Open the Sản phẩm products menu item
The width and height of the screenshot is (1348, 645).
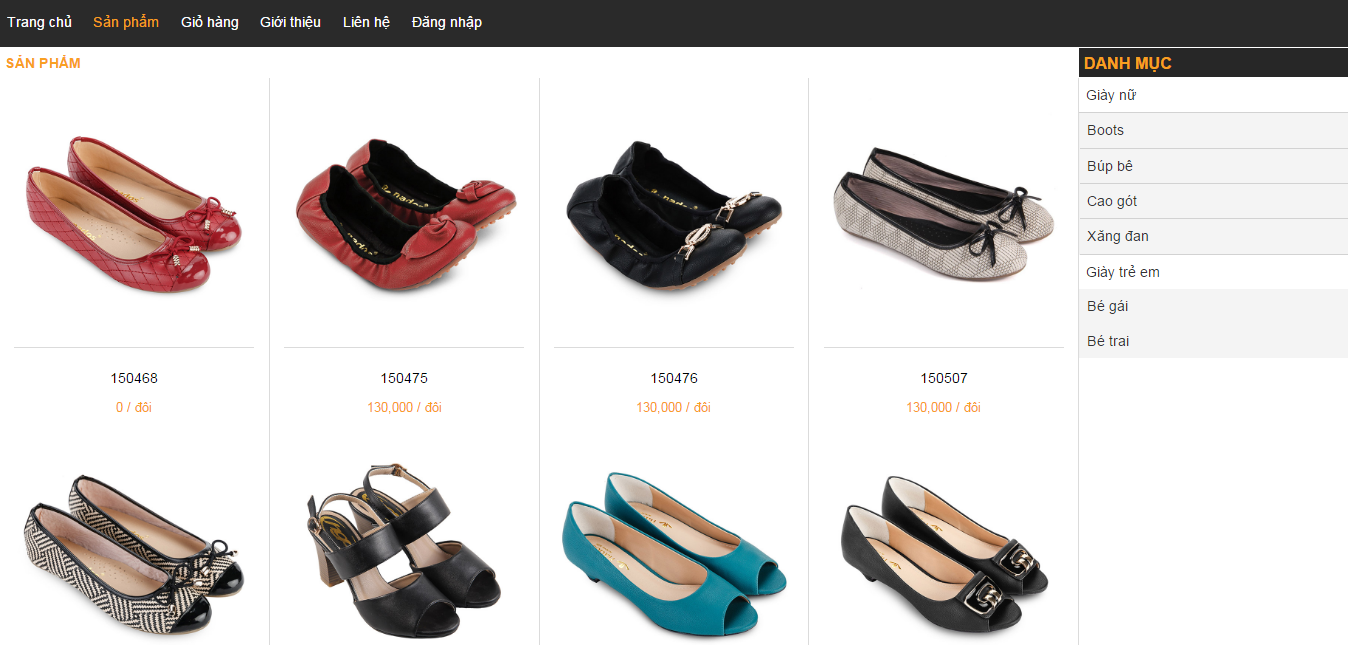coord(126,22)
